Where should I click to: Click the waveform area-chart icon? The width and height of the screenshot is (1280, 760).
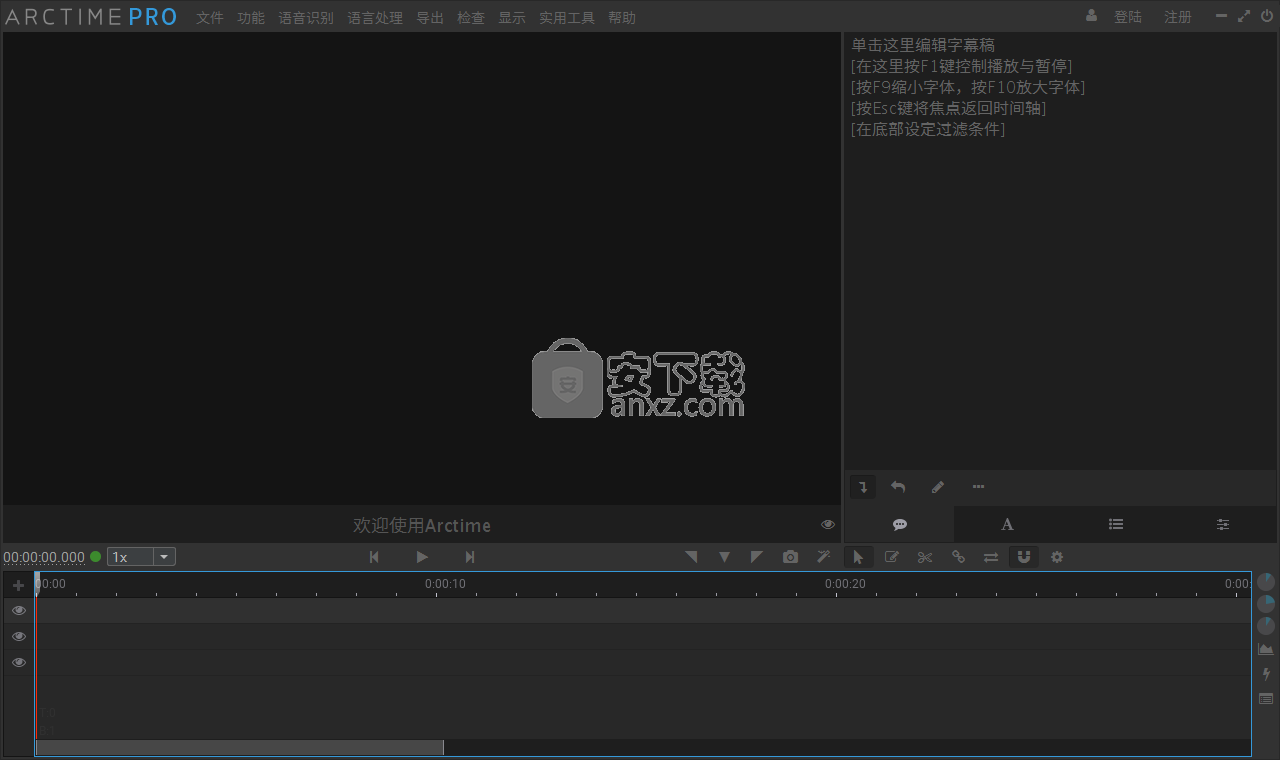tap(1266, 650)
